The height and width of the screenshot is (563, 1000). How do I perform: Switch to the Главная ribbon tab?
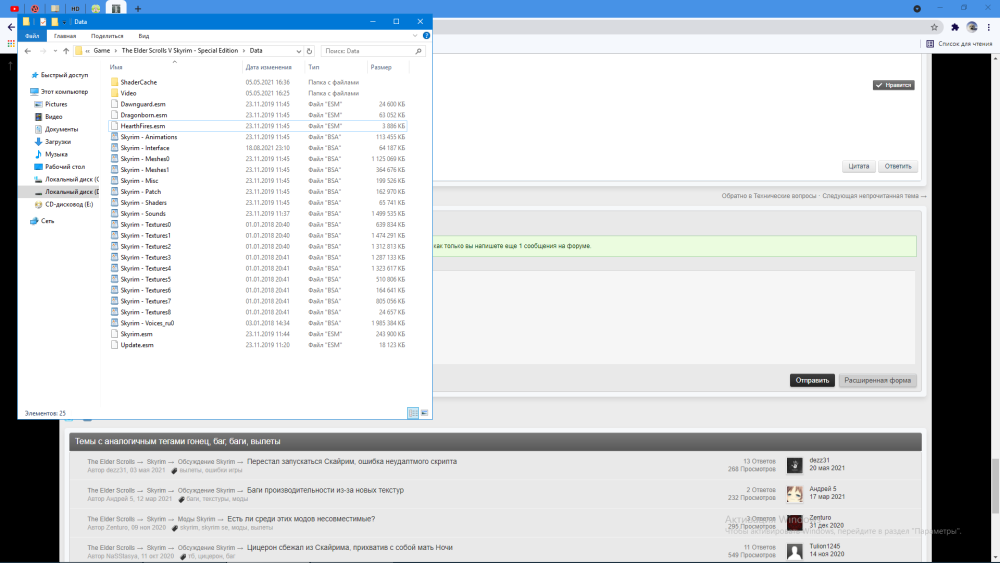click(65, 36)
